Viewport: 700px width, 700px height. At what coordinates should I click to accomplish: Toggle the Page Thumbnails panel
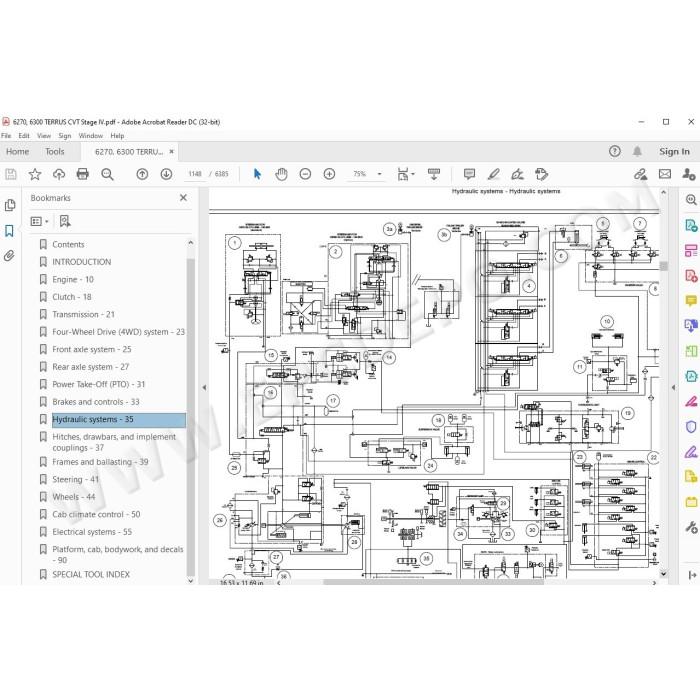(9, 205)
